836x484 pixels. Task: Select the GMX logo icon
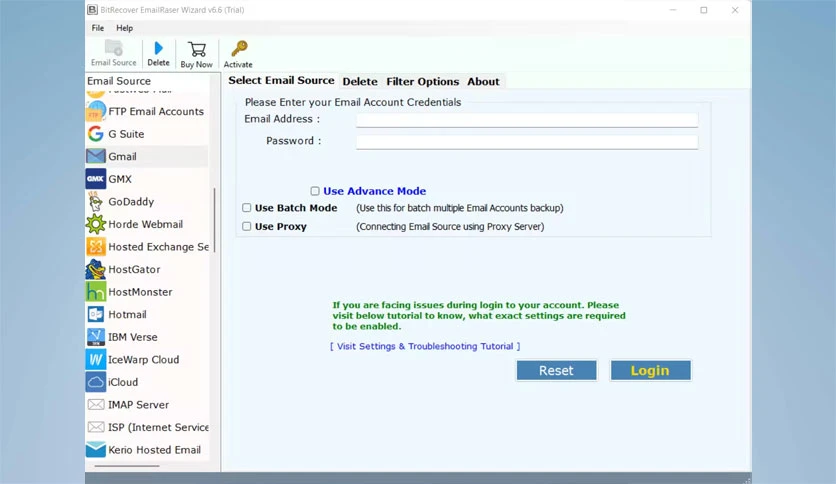[95, 179]
